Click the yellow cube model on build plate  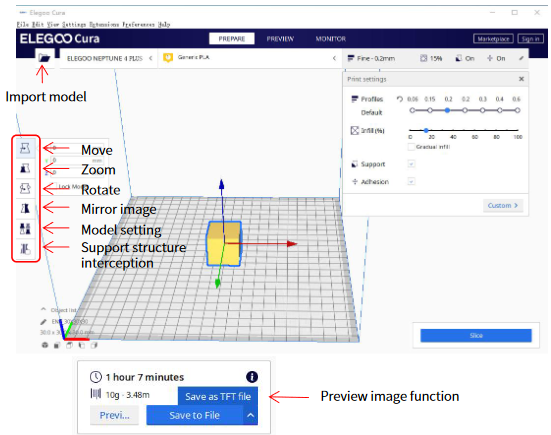224,243
